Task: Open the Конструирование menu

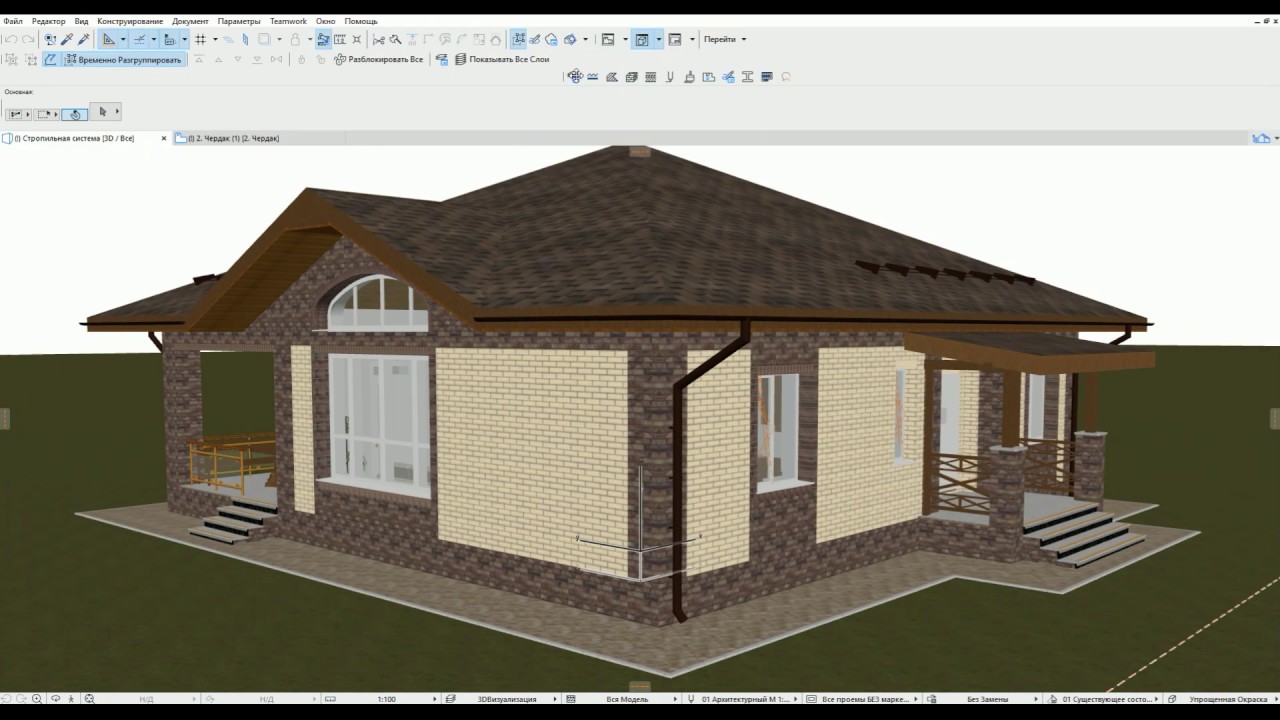Action: tap(130, 21)
